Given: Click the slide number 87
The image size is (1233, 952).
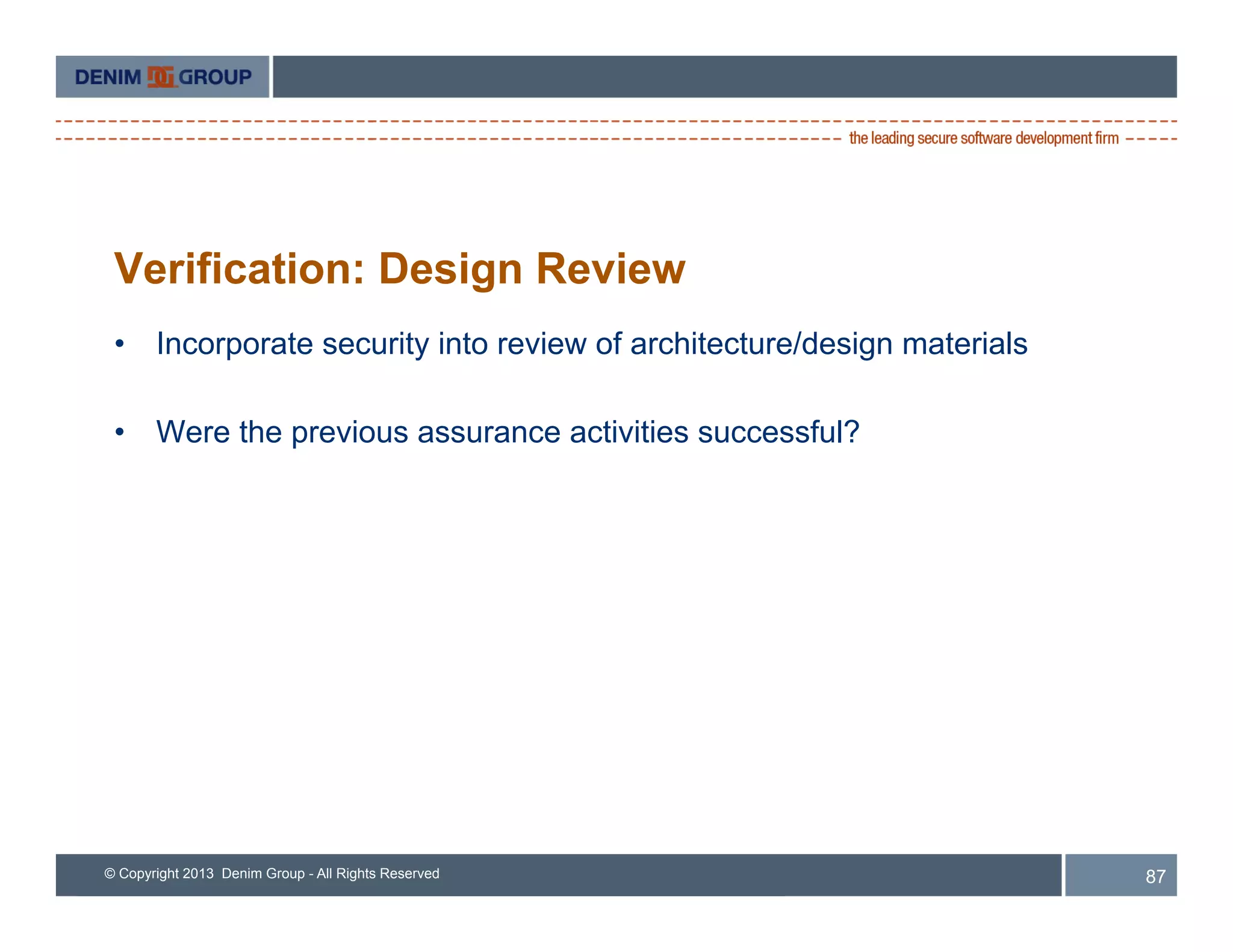Looking at the screenshot, I should click(1155, 876).
